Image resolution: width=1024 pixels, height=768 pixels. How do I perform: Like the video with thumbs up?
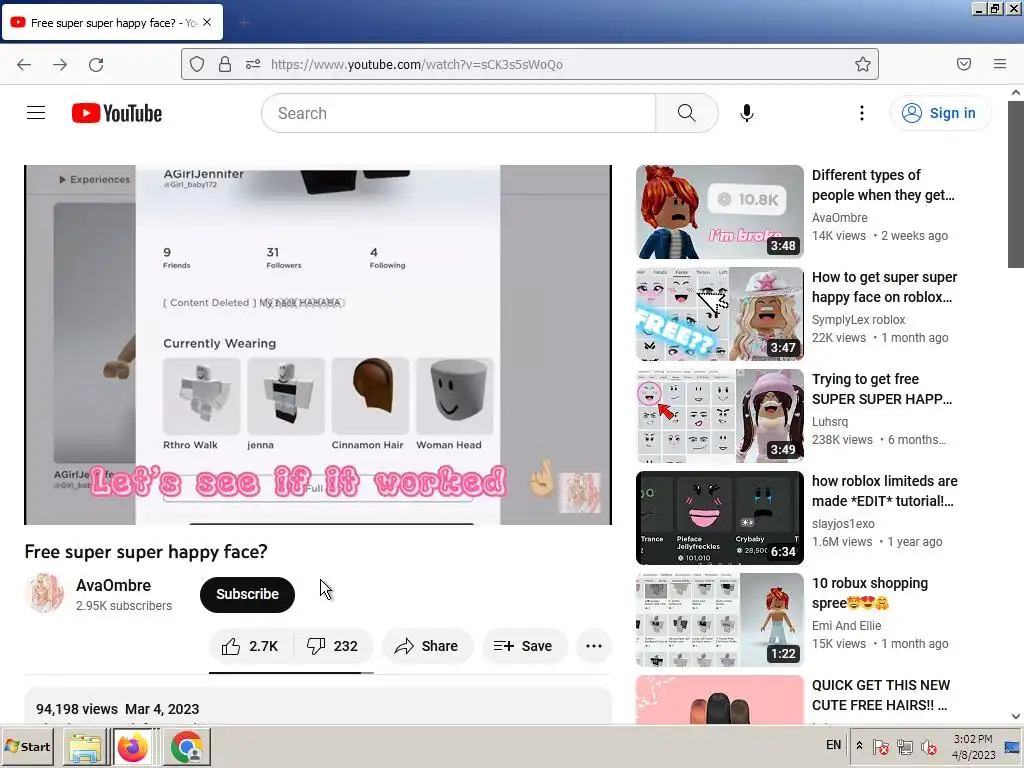tap(250, 646)
